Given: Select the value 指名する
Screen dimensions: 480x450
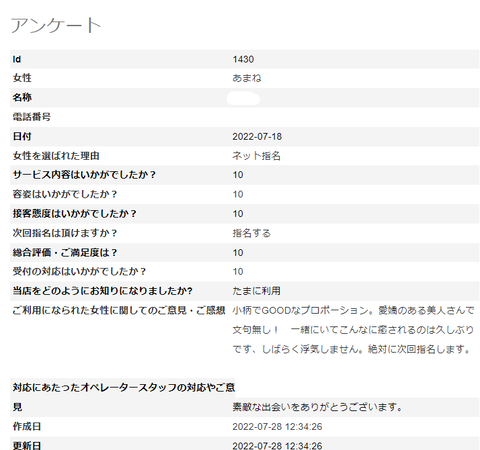Looking at the screenshot, I should coord(252,233).
